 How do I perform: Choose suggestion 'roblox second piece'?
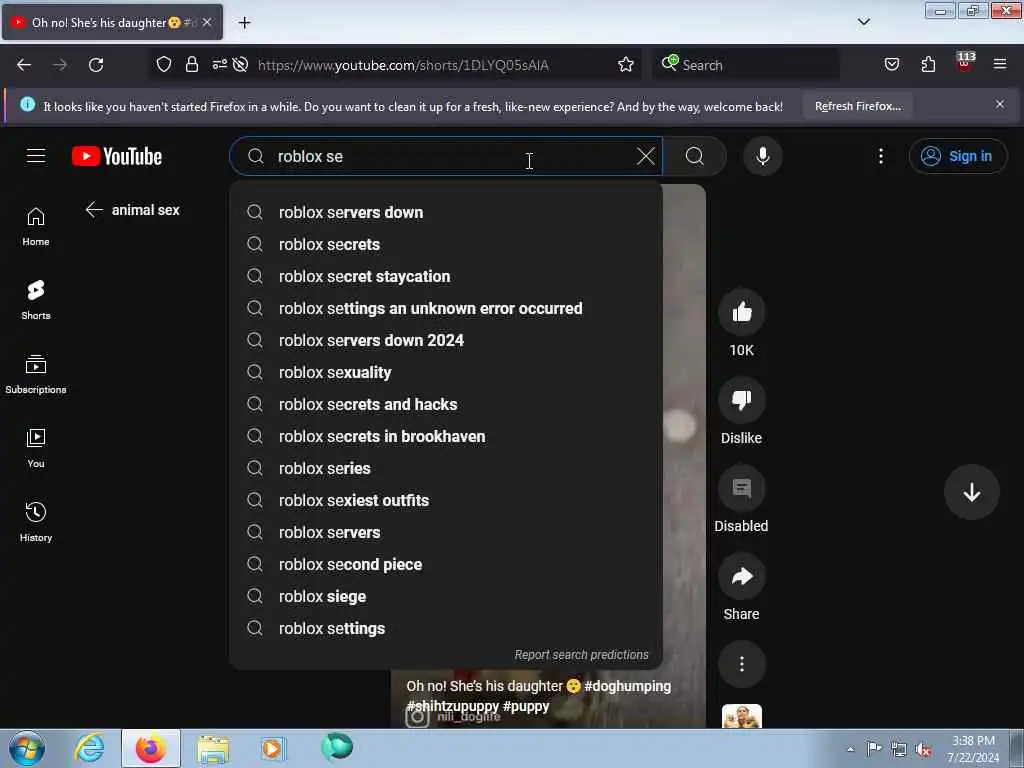445,564
